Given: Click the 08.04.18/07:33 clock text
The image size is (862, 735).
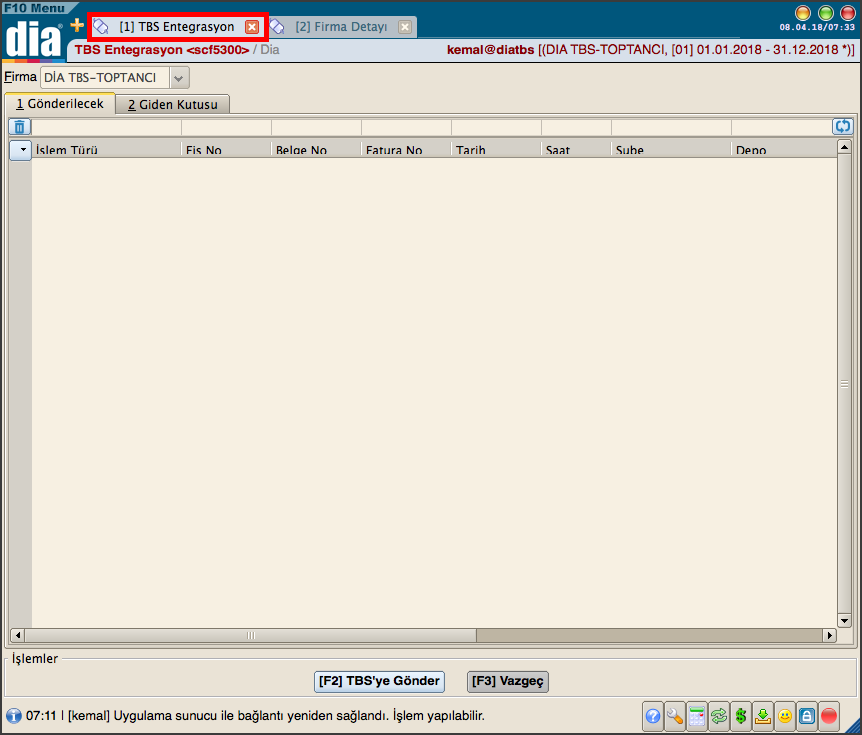Looking at the screenshot, I should click(x=817, y=27).
